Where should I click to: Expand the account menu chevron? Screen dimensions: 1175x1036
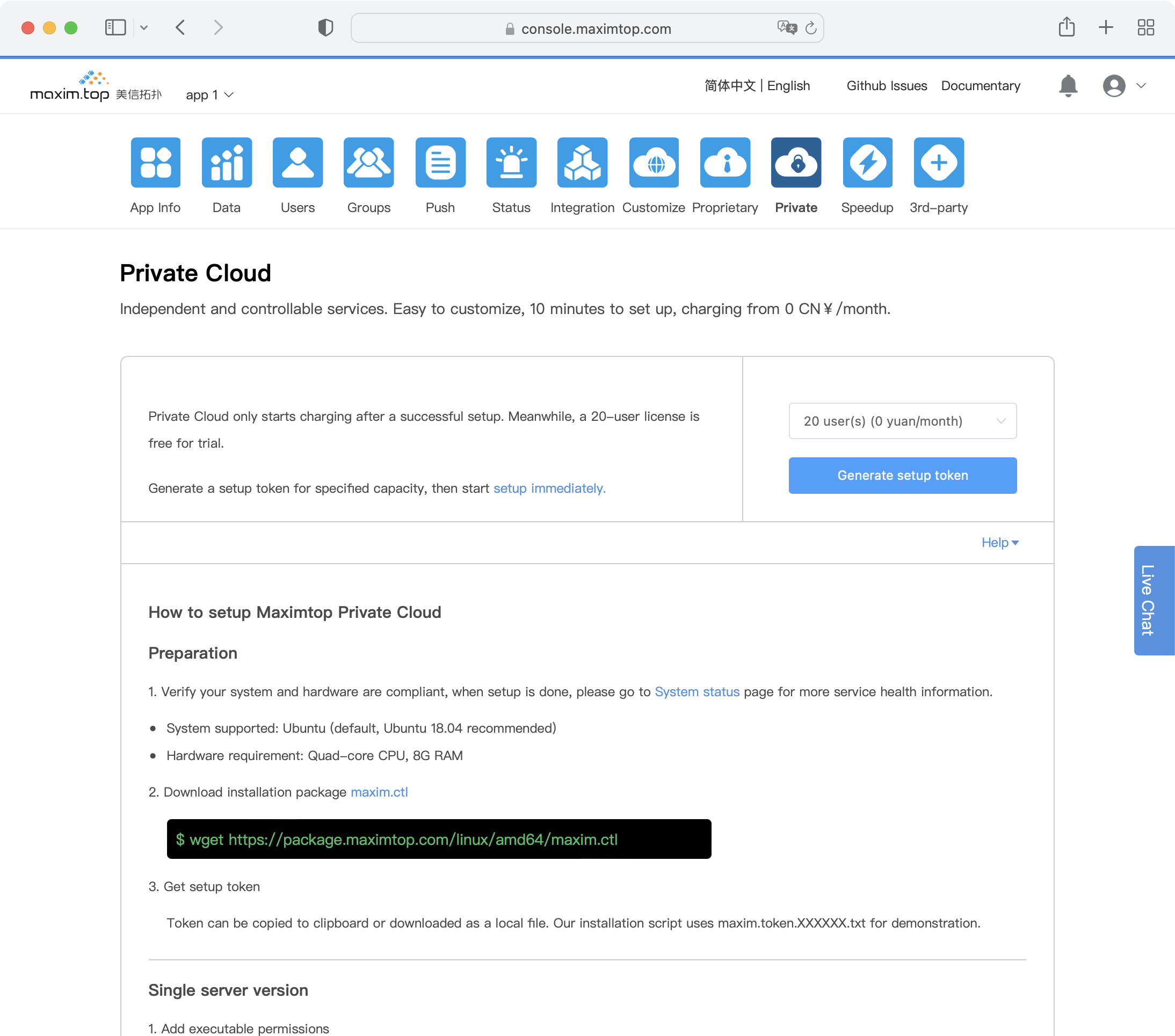pos(1142,85)
